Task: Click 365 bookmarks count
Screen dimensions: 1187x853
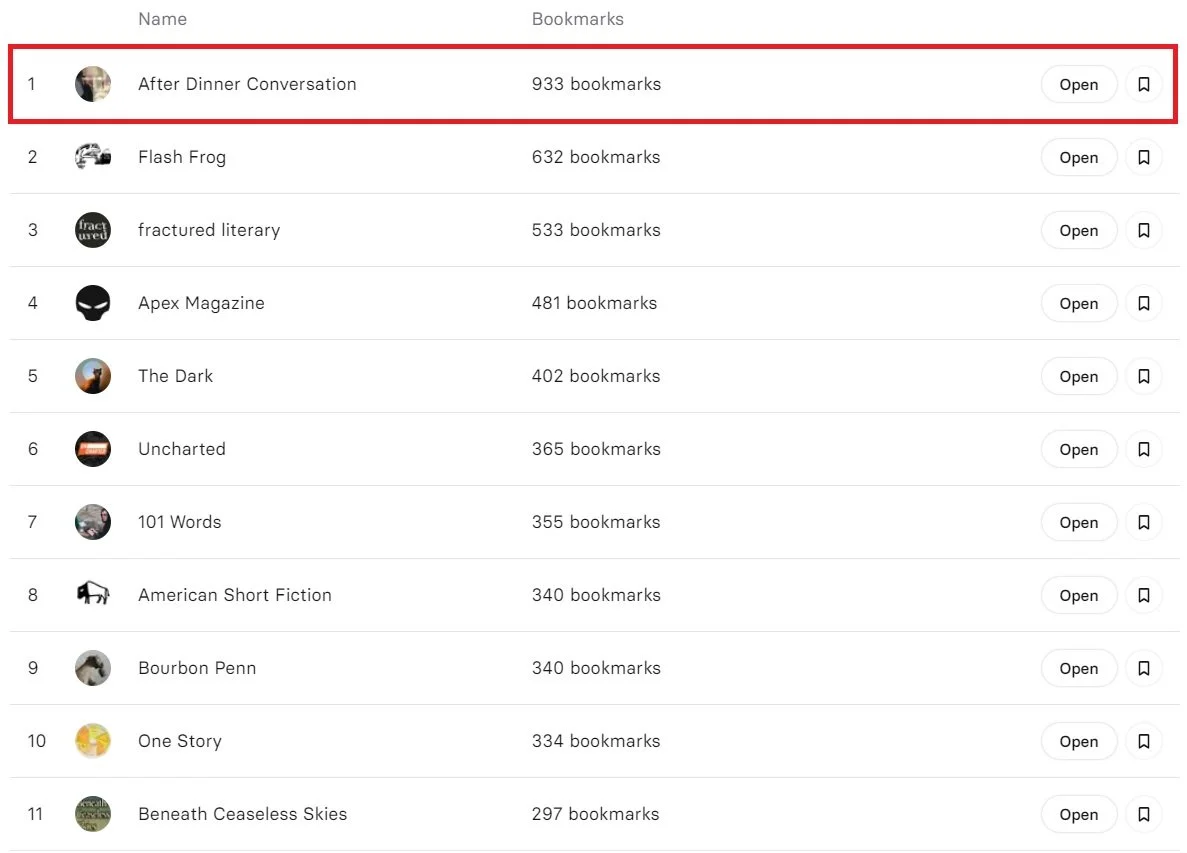Action: click(596, 449)
